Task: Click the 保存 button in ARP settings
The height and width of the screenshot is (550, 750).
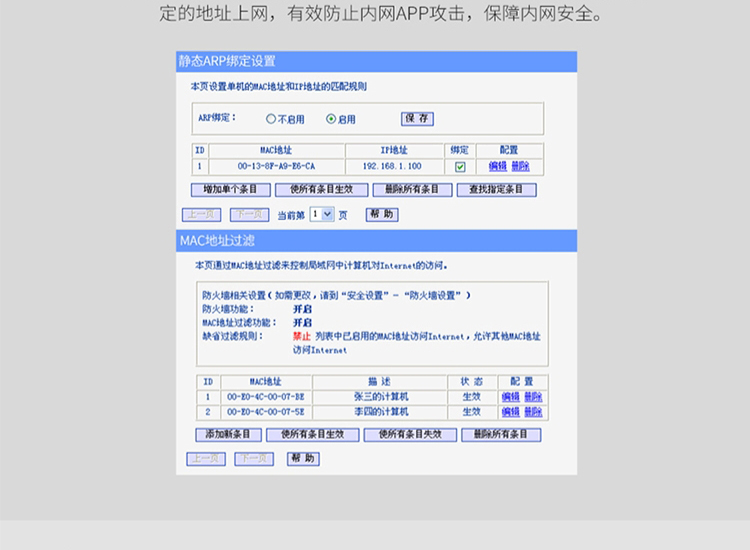Action: pos(418,118)
